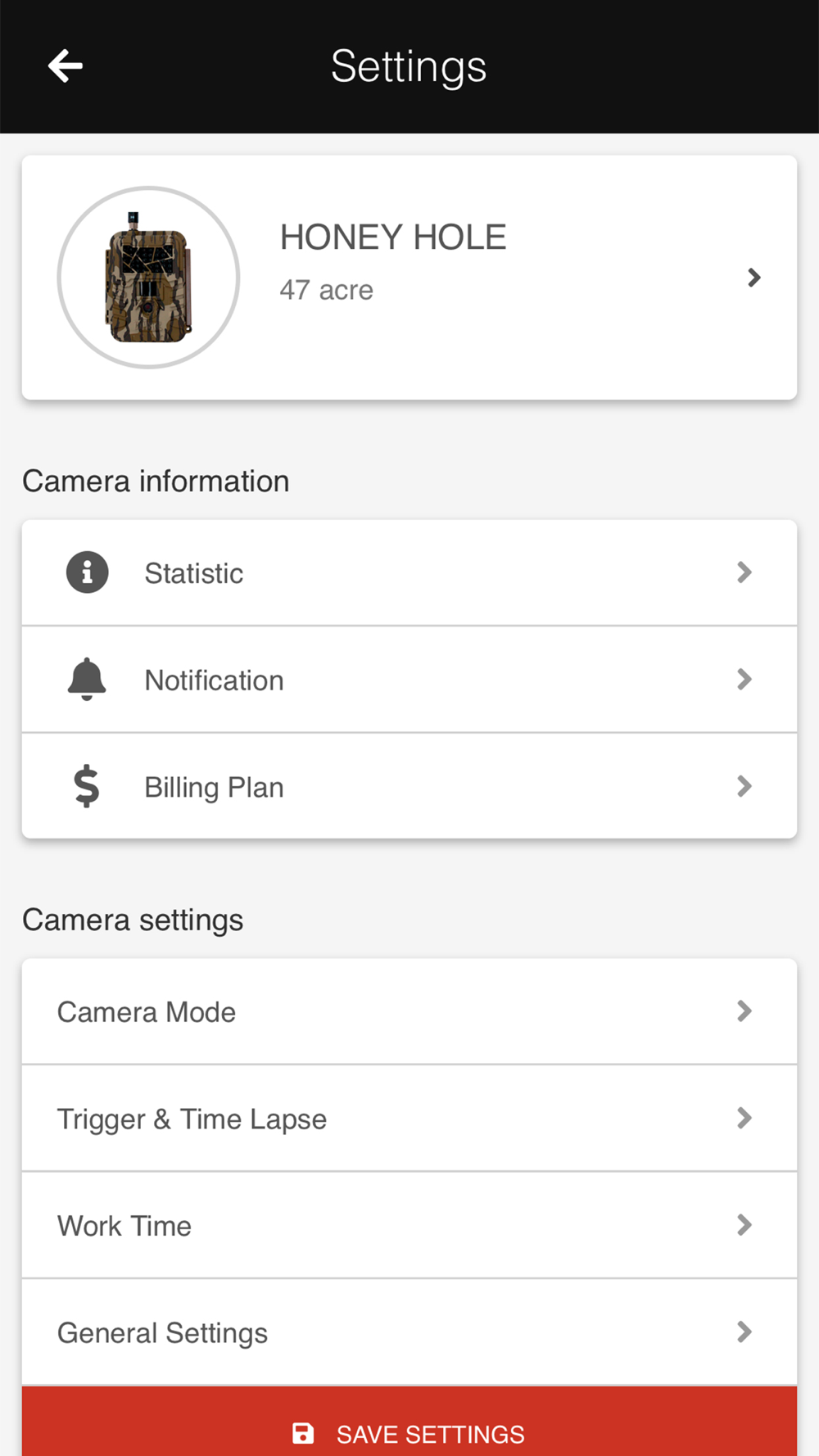Open the Work Time chevron arrow
This screenshot has width=819, height=1456.
pos(744,1225)
